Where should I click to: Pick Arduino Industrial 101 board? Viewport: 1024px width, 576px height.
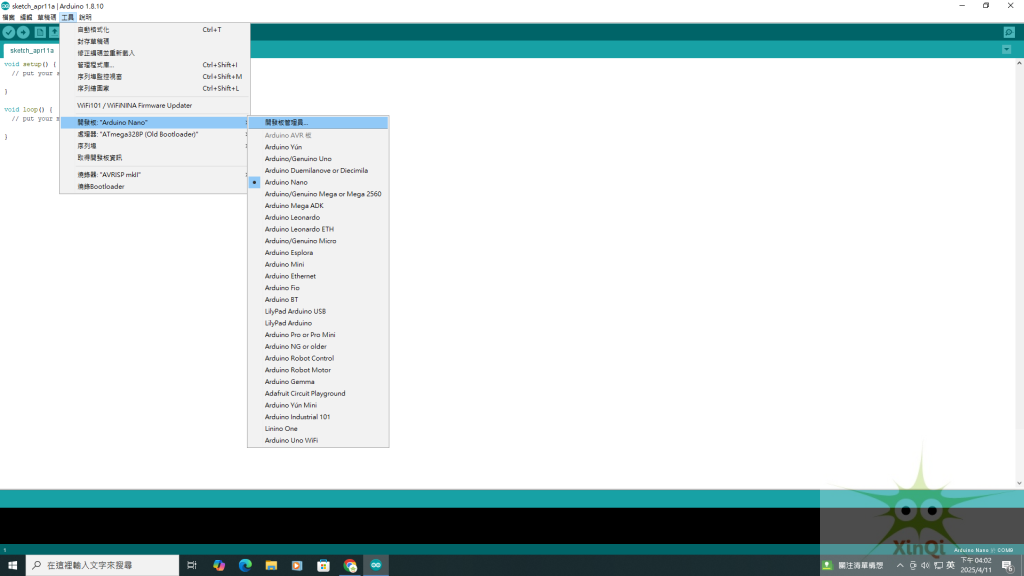pyautogui.click(x=318, y=417)
